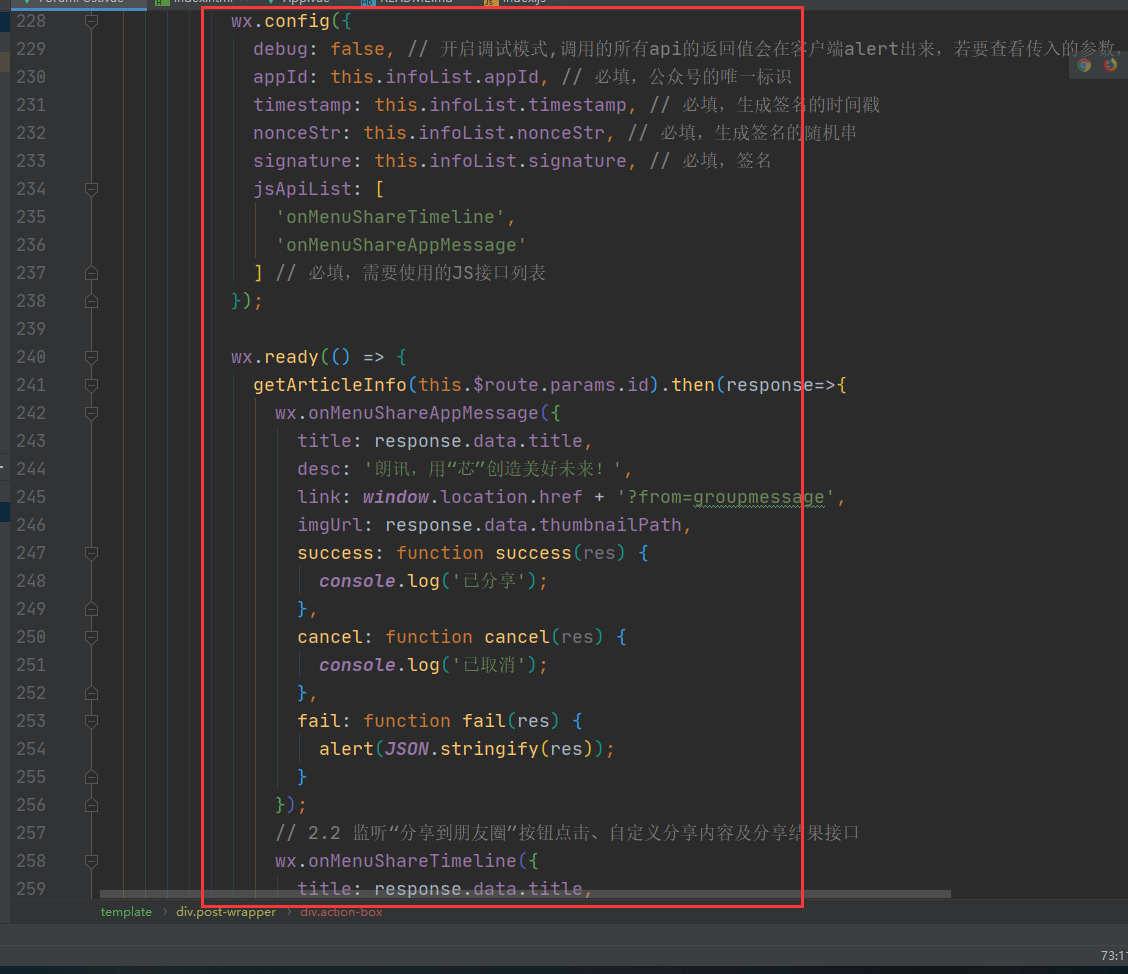Fold the fail function at line 253
The image size is (1128, 974).
[91, 722]
